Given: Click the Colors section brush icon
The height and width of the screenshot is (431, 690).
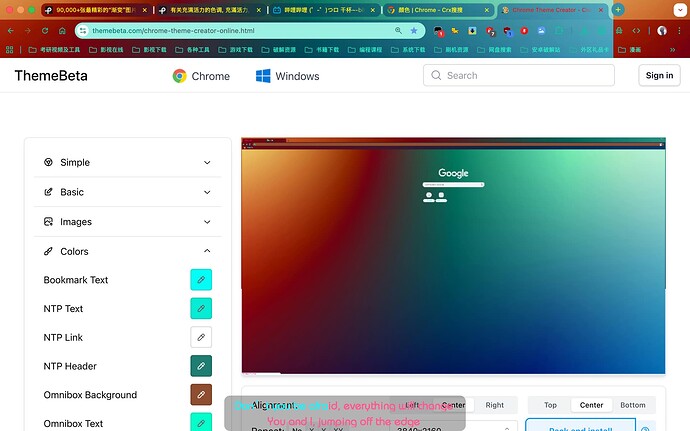Looking at the screenshot, I should 48,251.
